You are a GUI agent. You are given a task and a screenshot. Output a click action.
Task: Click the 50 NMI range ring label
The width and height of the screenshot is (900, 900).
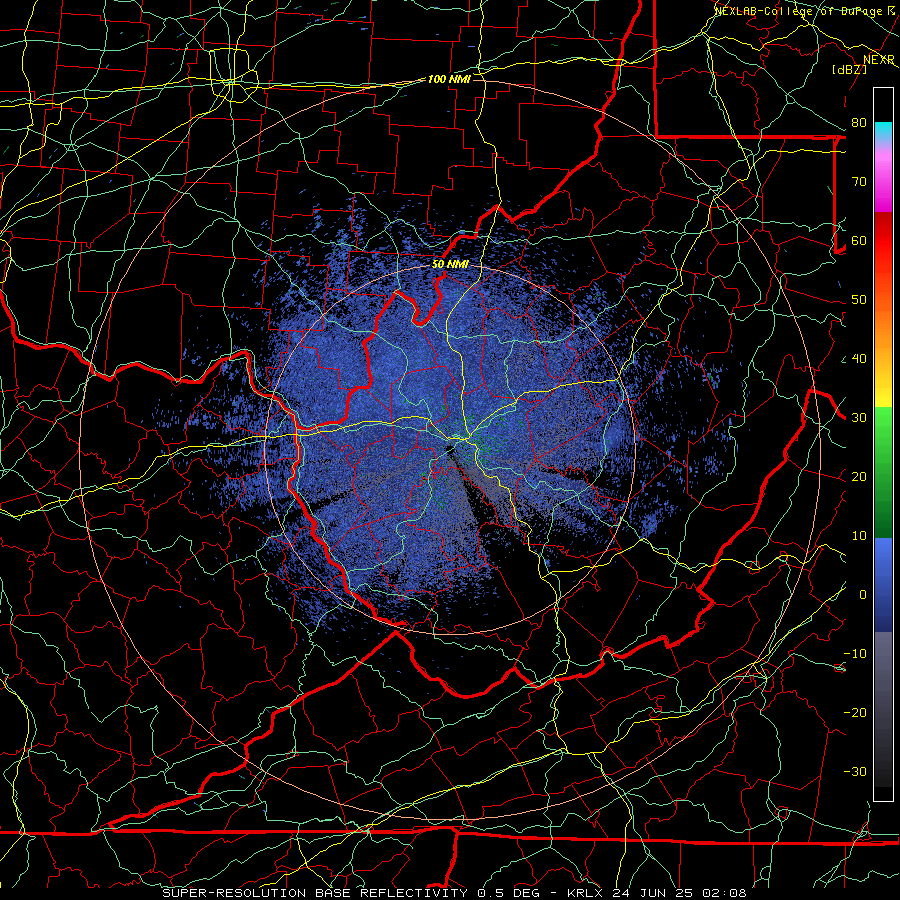pos(450,264)
